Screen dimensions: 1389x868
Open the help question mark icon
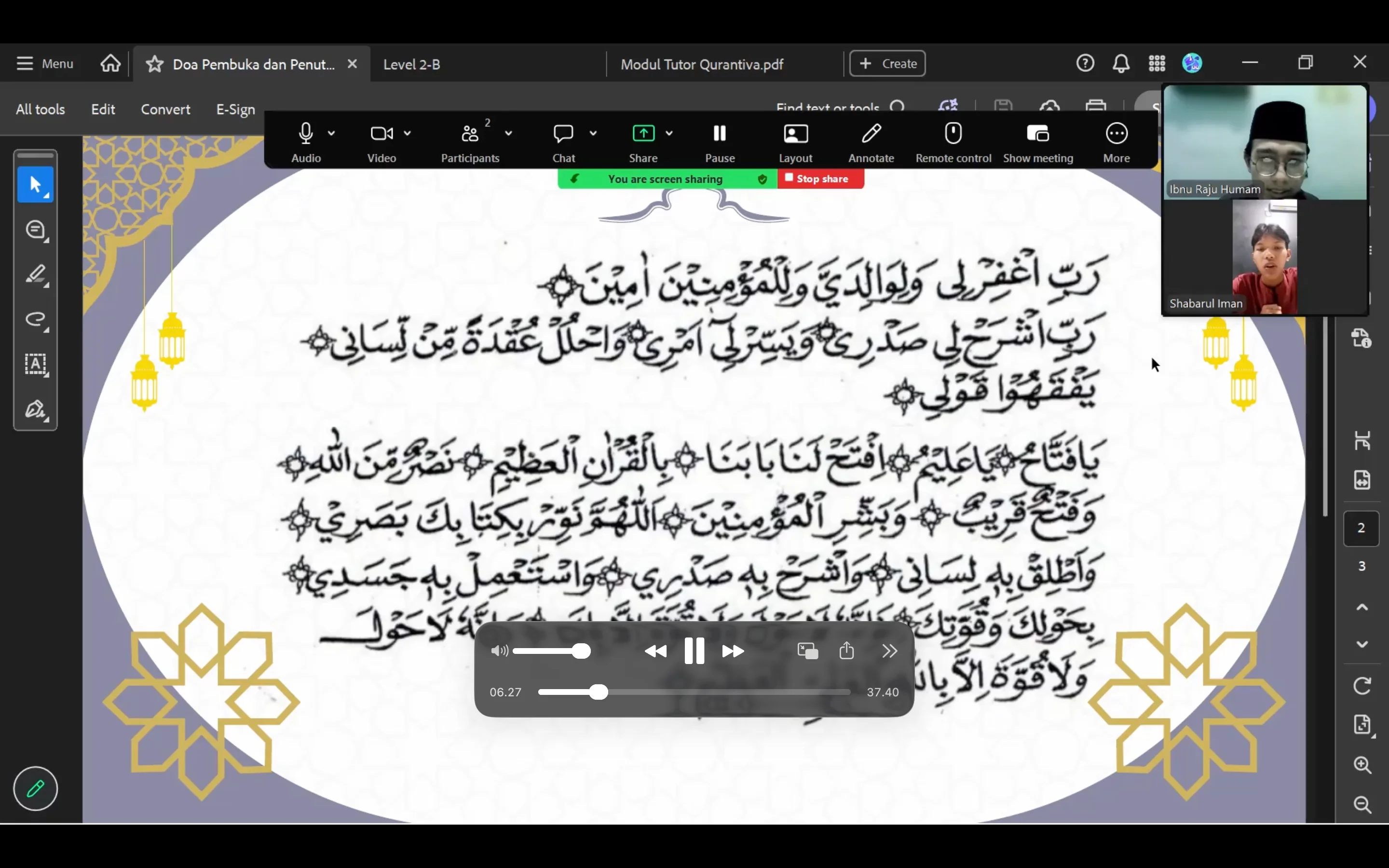click(1085, 63)
